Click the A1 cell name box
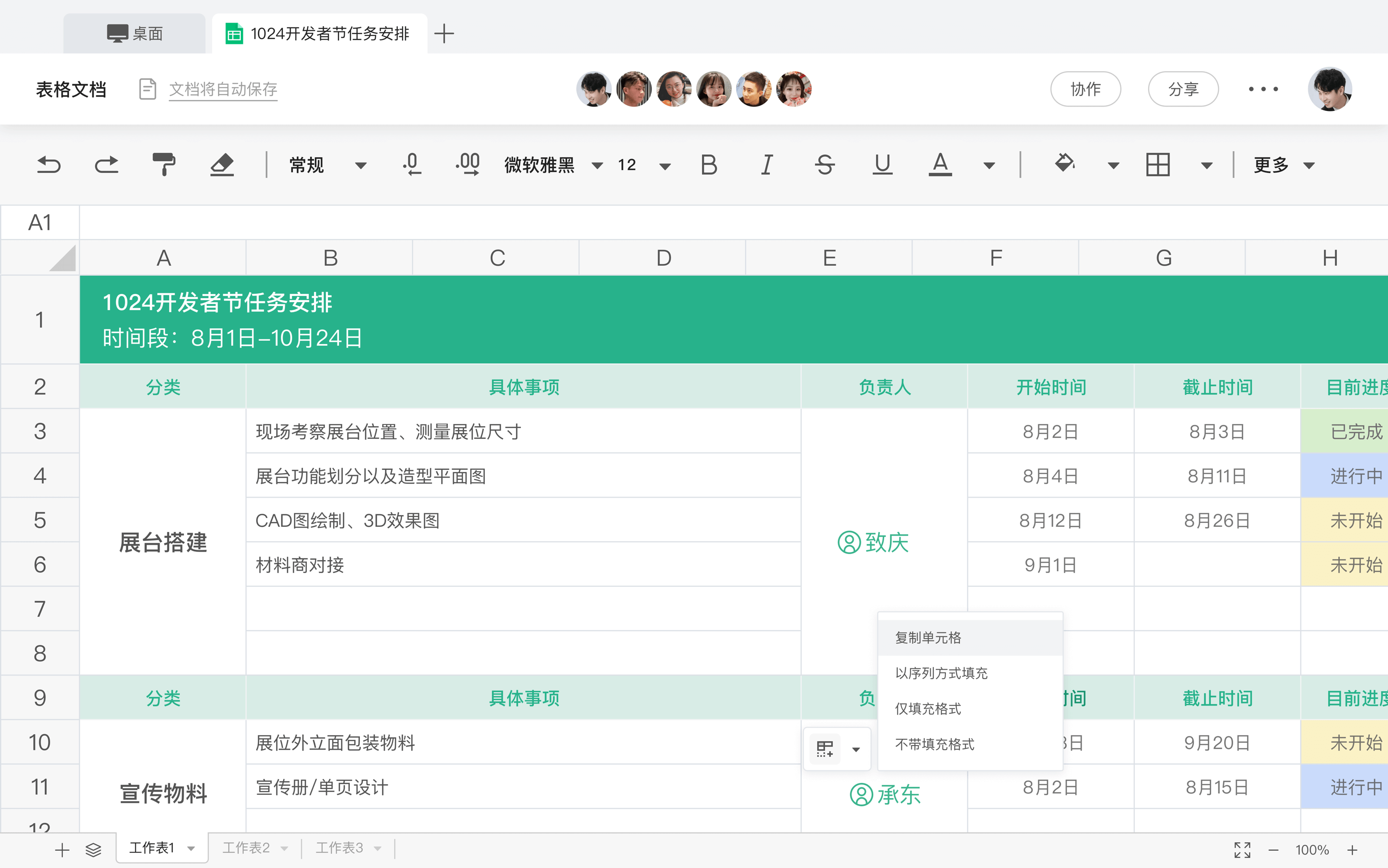 [39, 222]
